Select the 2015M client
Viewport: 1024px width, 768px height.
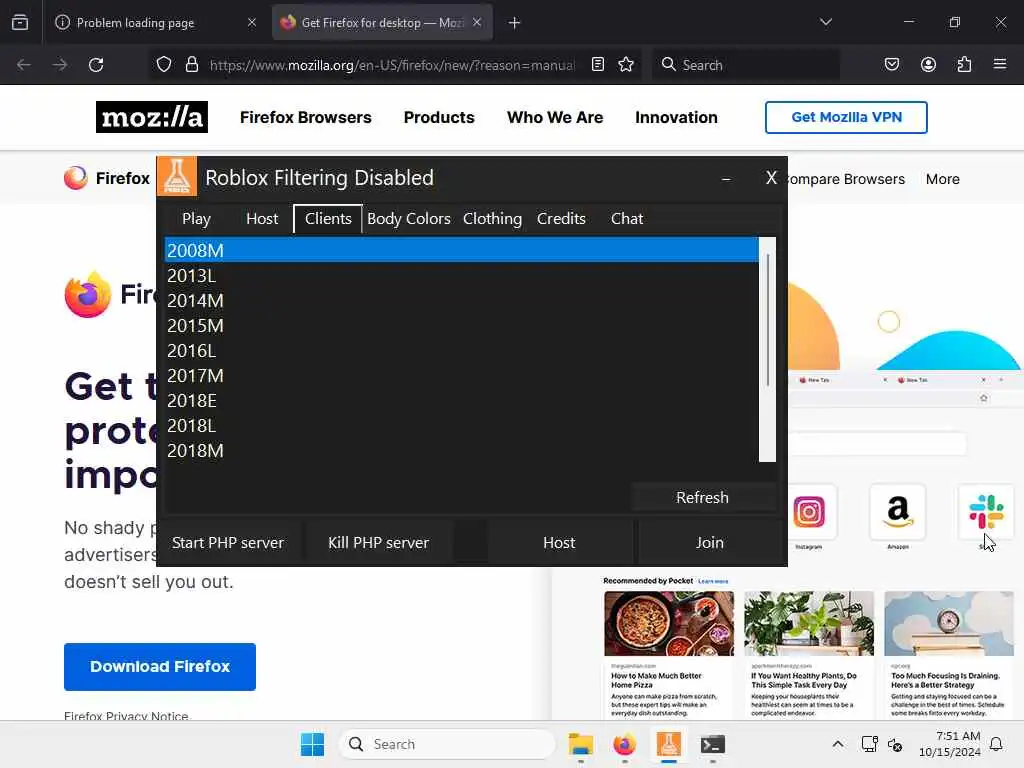click(x=462, y=325)
